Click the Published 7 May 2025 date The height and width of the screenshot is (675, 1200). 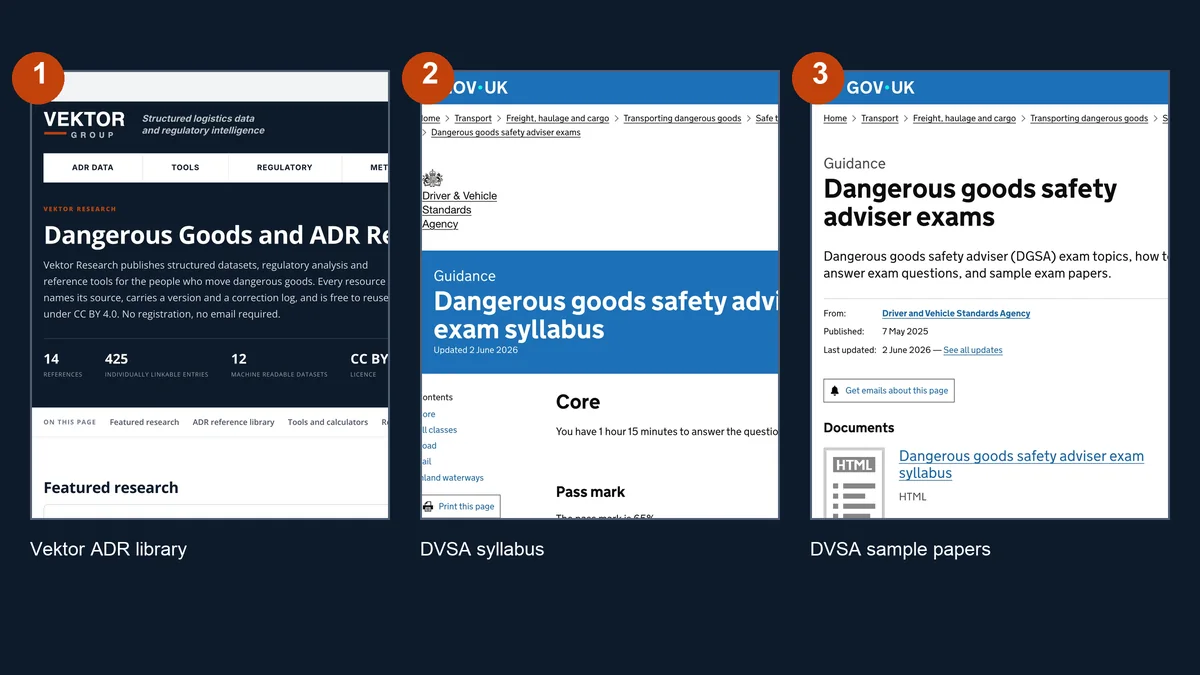[905, 332]
